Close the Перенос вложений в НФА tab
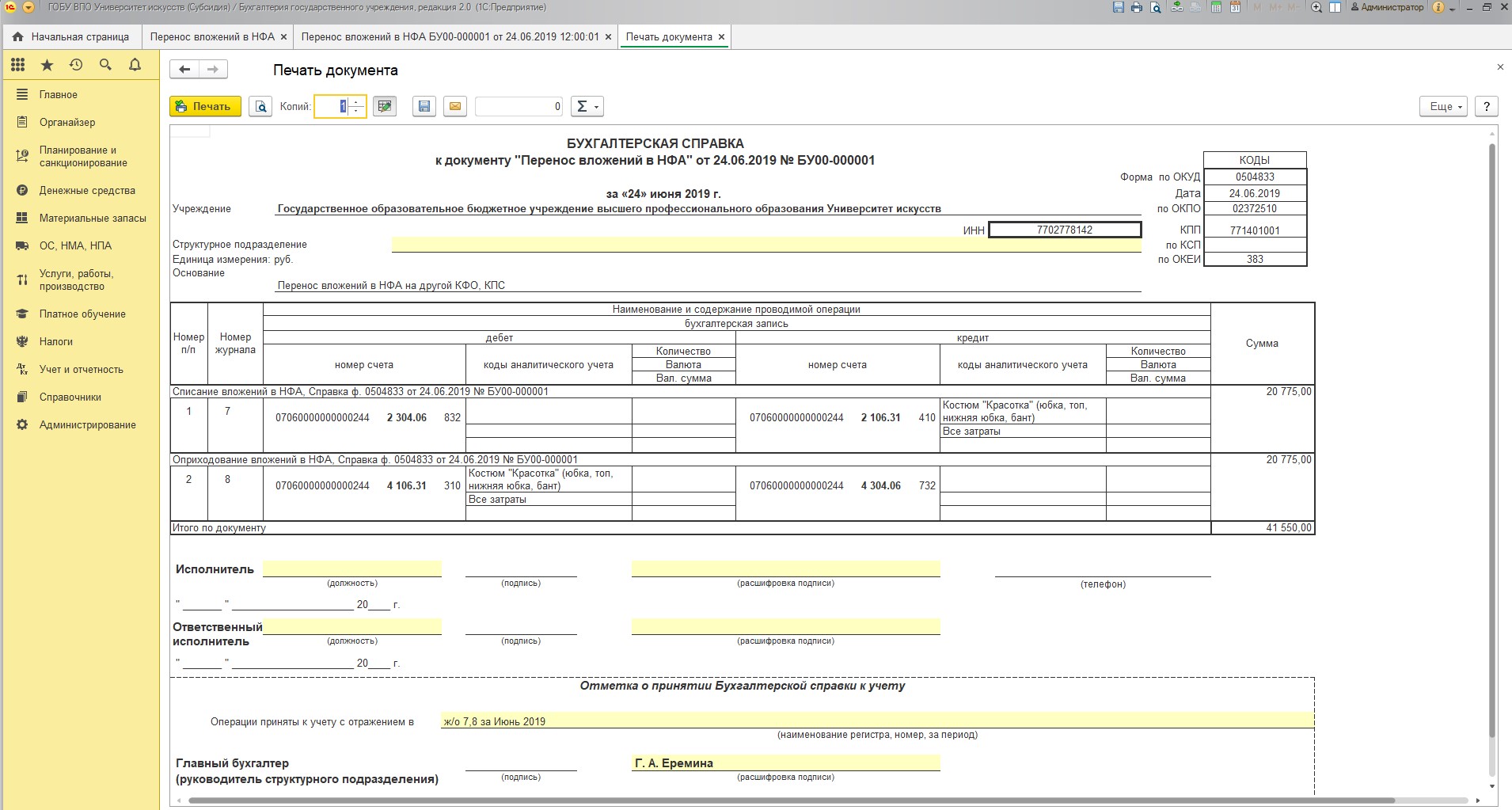The image size is (1512, 810). click(283, 36)
